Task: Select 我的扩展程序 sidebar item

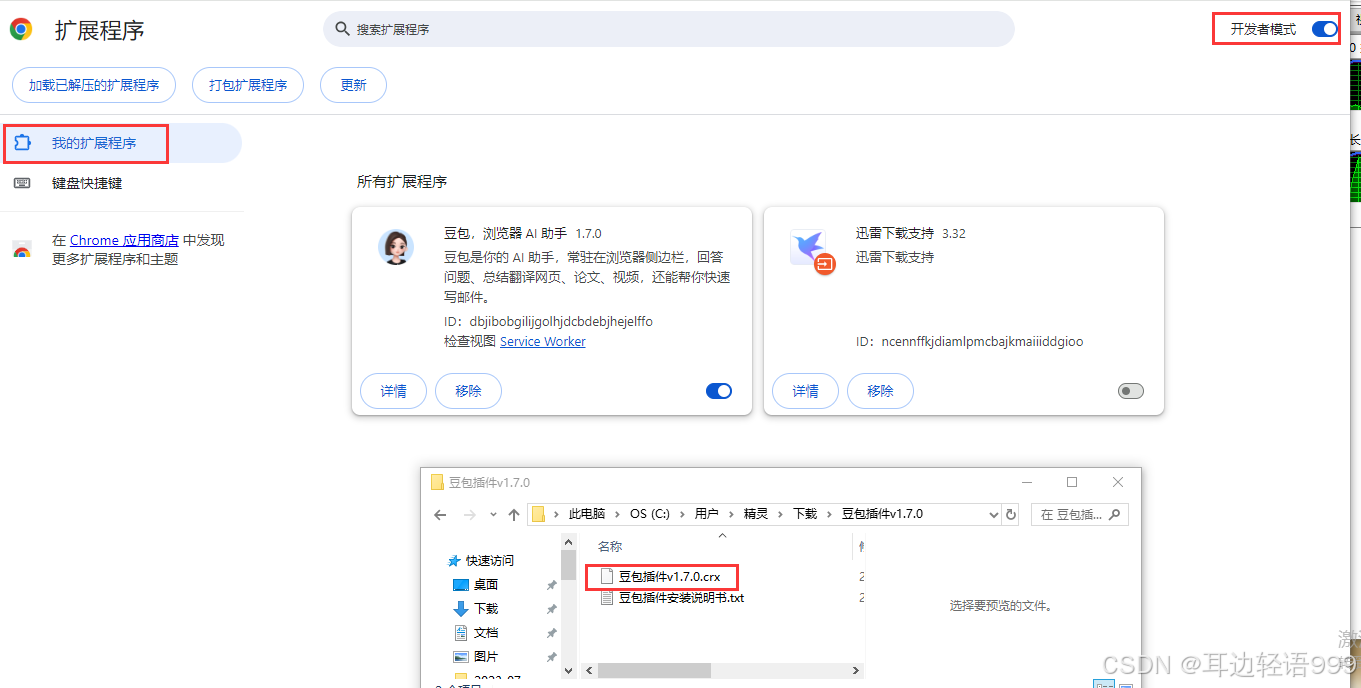Action: click(x=121, y=143)
